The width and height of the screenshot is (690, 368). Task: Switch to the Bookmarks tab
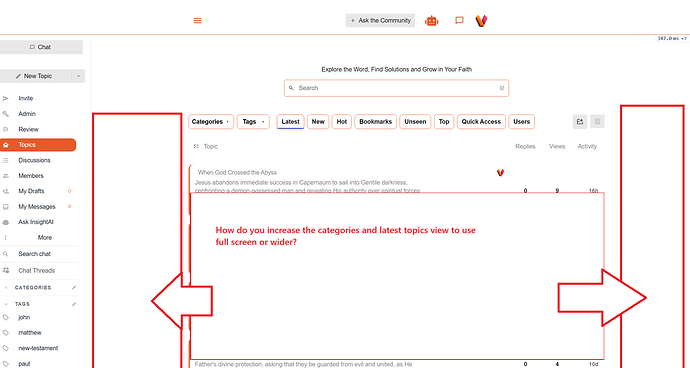pos(376,122)
